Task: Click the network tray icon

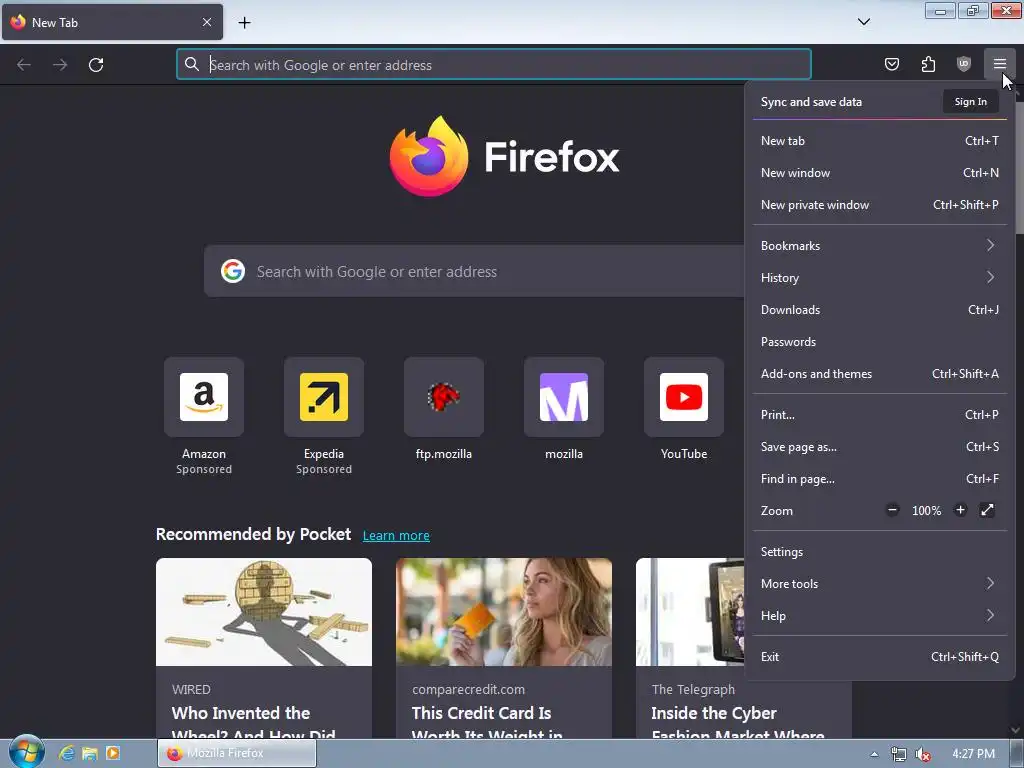Action: tap(899, 754)
